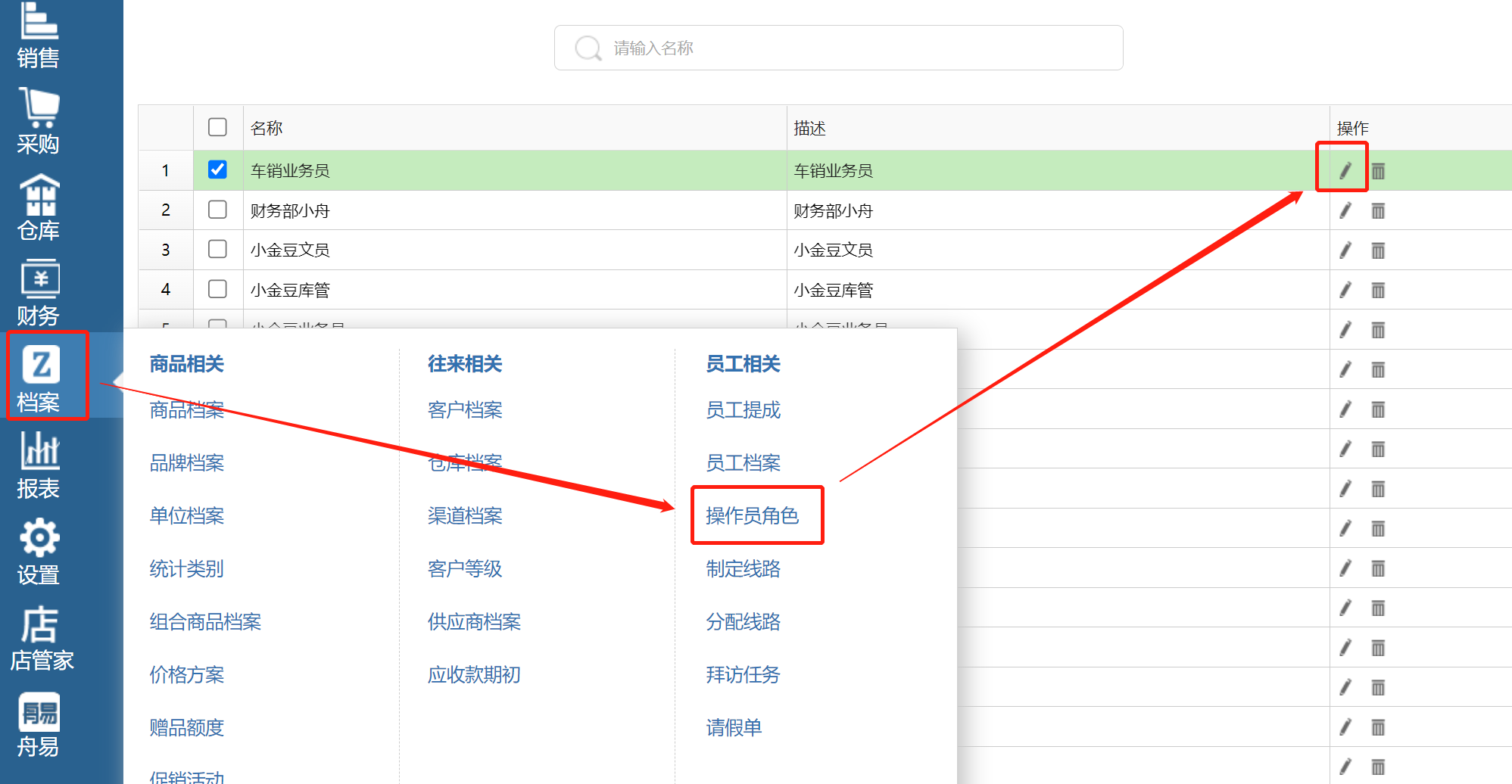Open 赠品额度 from the menu
Viewport: 1512px width, 784px height.
187,727
